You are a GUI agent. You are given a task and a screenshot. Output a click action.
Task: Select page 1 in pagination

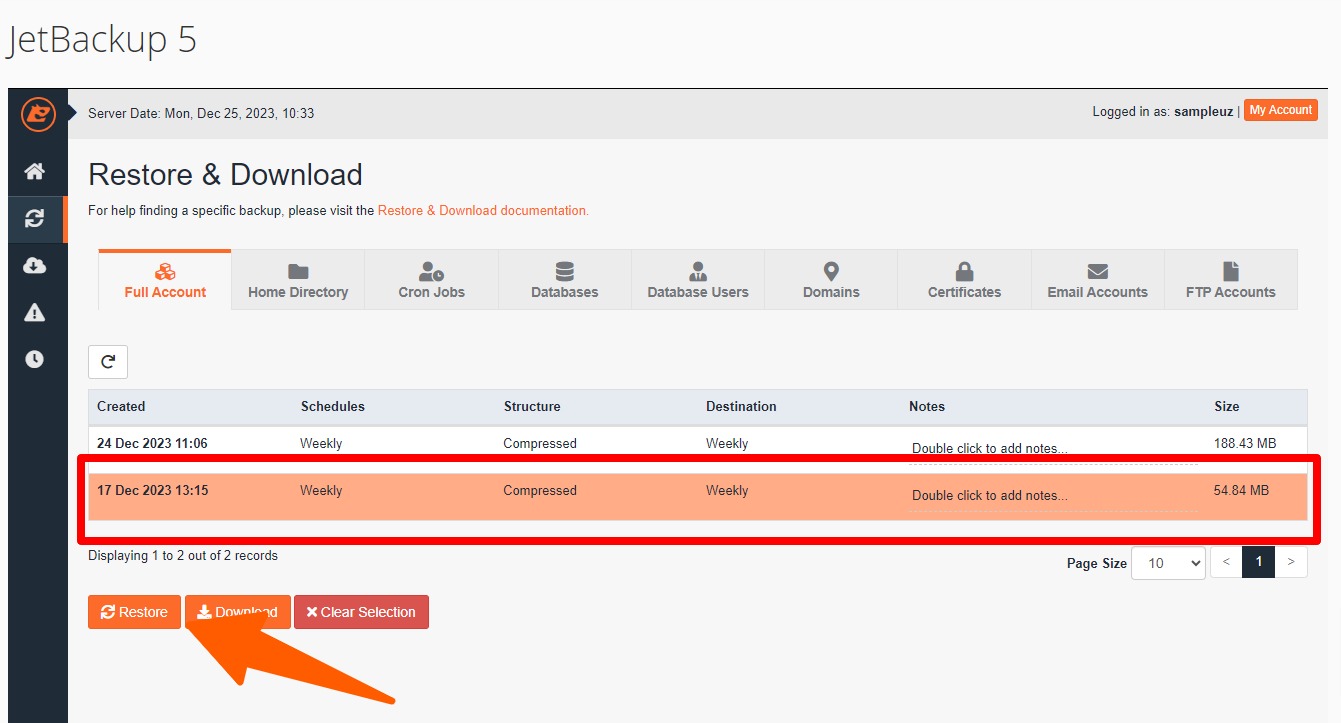pos(1258,562)
